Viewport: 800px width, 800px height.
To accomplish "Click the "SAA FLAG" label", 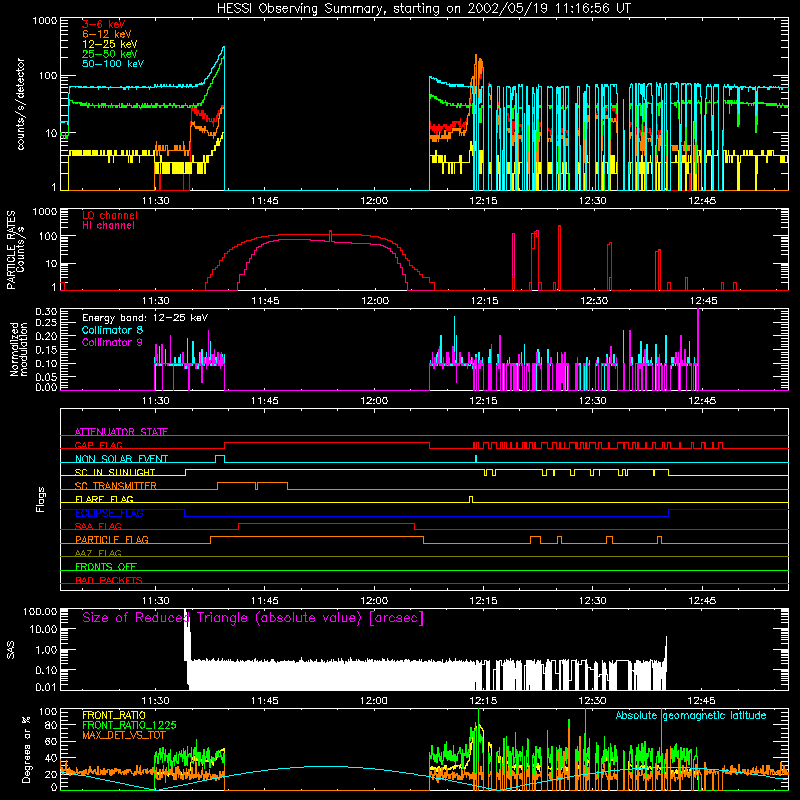I will pos(98,527).
